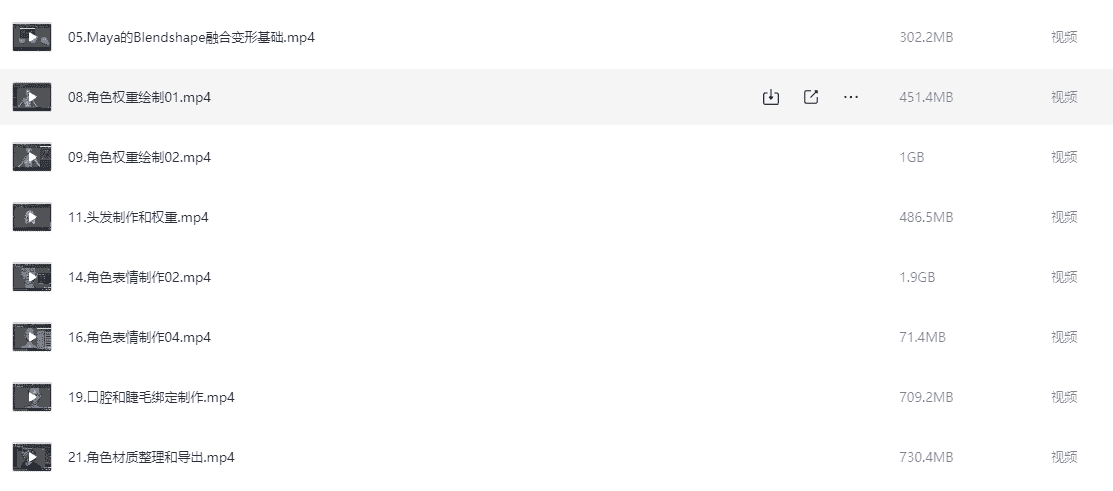1113x491 pixels.
Task: Open file name 11.头发制作和权重.mp4
Action: [x=138, y=217]
